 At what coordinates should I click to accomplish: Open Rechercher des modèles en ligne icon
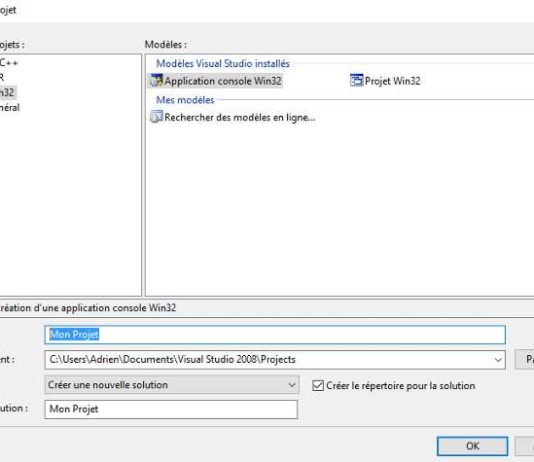pos(156,117)
